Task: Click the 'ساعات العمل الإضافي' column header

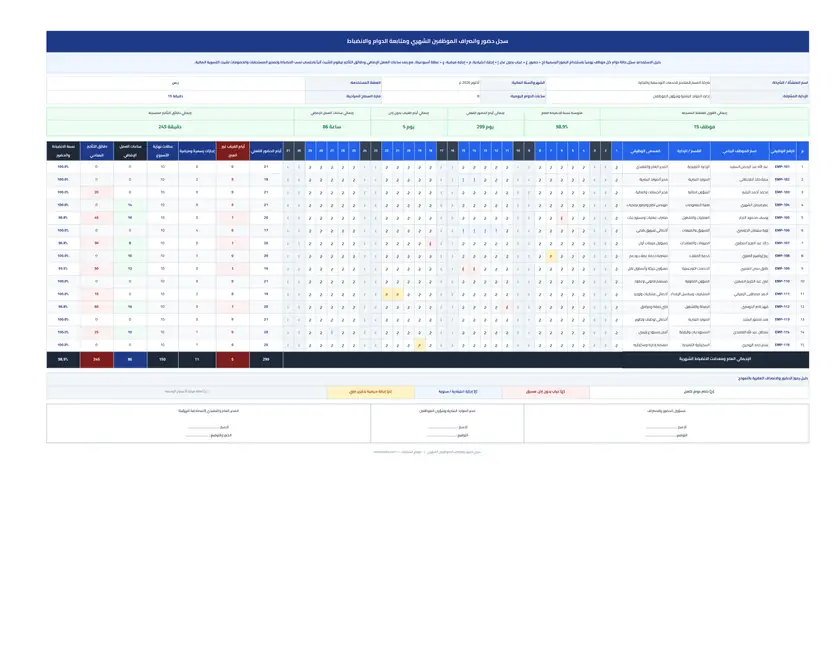Action: tap(130, 151)
